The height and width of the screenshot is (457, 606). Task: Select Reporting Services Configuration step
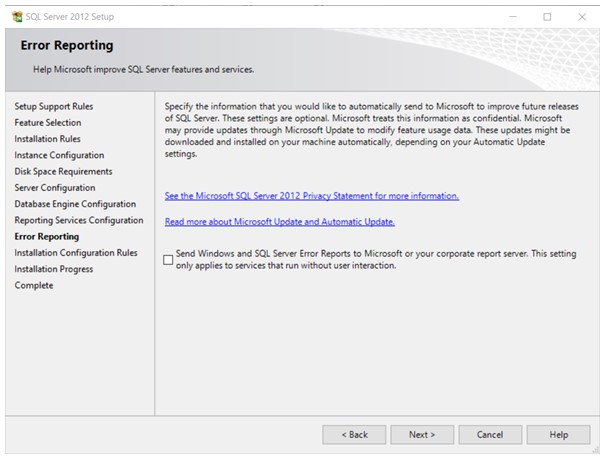click(79, 220)
